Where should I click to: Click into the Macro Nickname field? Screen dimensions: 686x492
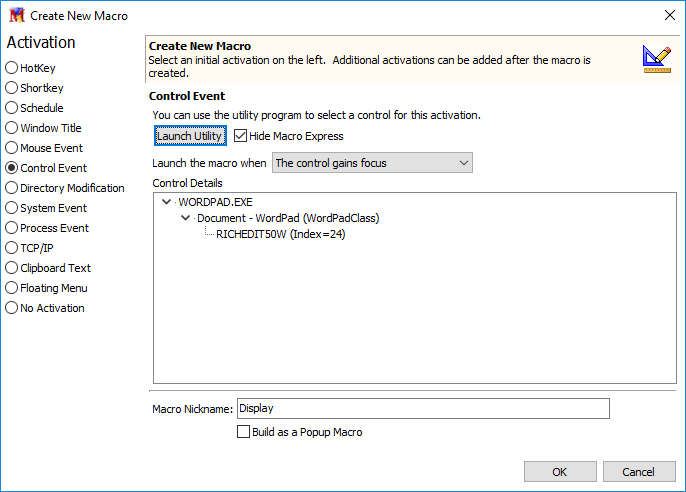pyautogui.click(x=423, y=408)
